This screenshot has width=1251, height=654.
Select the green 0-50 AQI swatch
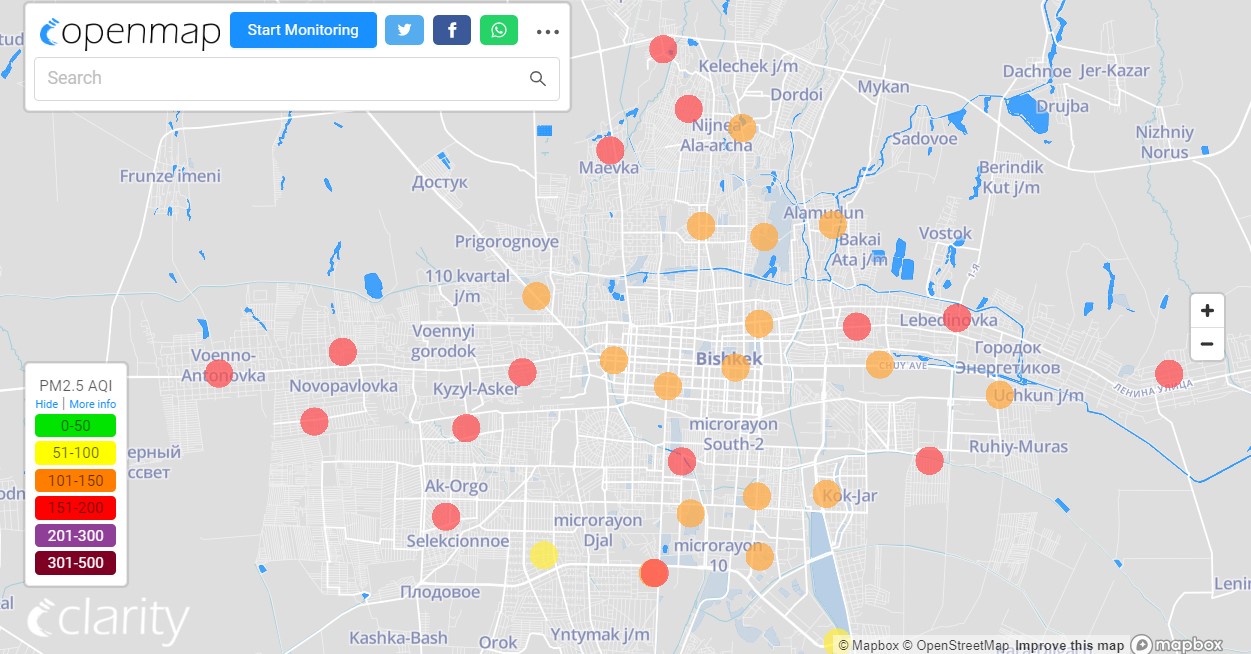[x=76, y=426]
